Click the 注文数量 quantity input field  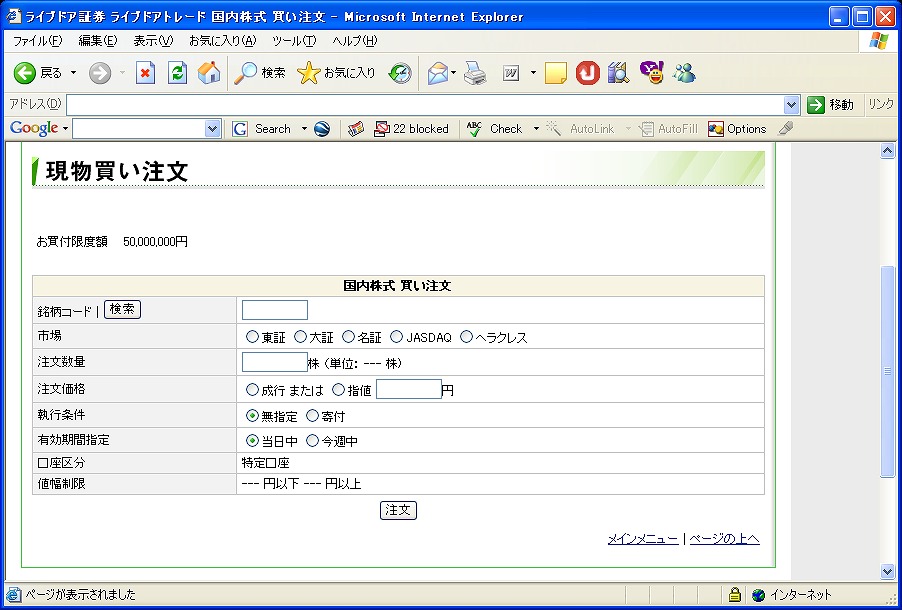coord(275,362)
